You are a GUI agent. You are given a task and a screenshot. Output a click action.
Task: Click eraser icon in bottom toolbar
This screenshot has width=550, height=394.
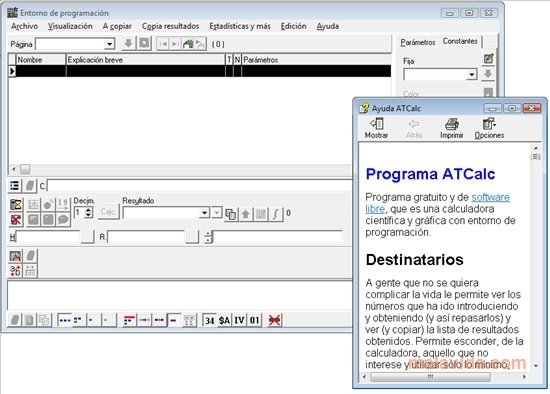pyautogui.click(x=15, y=320)
